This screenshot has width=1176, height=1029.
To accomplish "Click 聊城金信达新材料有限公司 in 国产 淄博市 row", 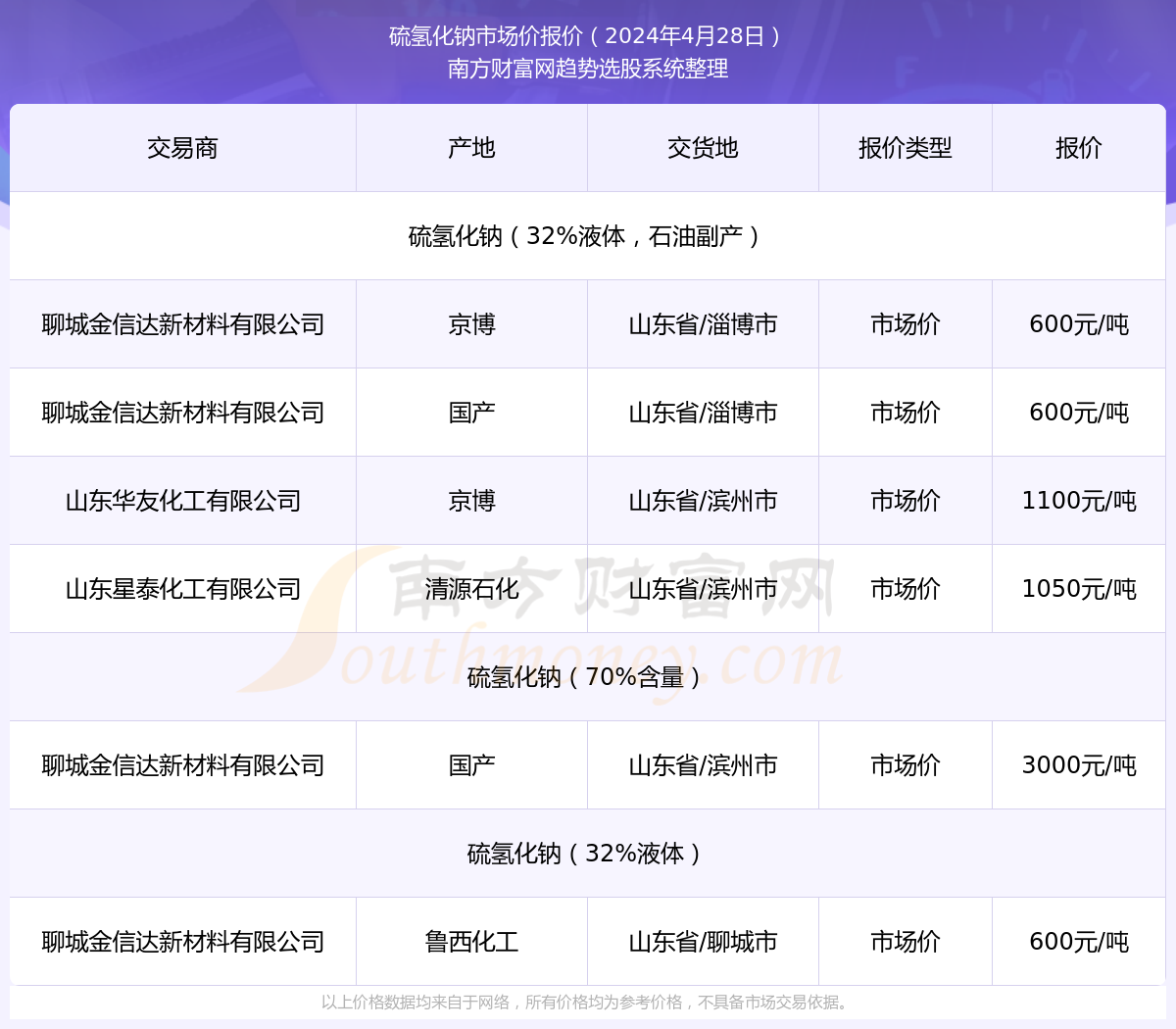I will pyautogui.click(x=182, y=413).
